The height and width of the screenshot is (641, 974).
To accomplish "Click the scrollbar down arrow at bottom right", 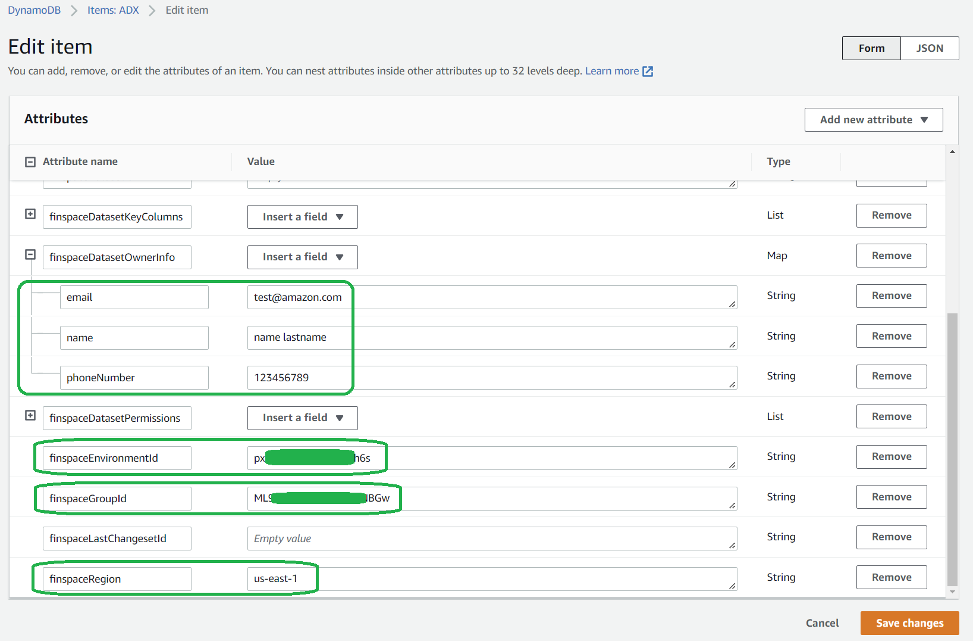I will 951,593.
